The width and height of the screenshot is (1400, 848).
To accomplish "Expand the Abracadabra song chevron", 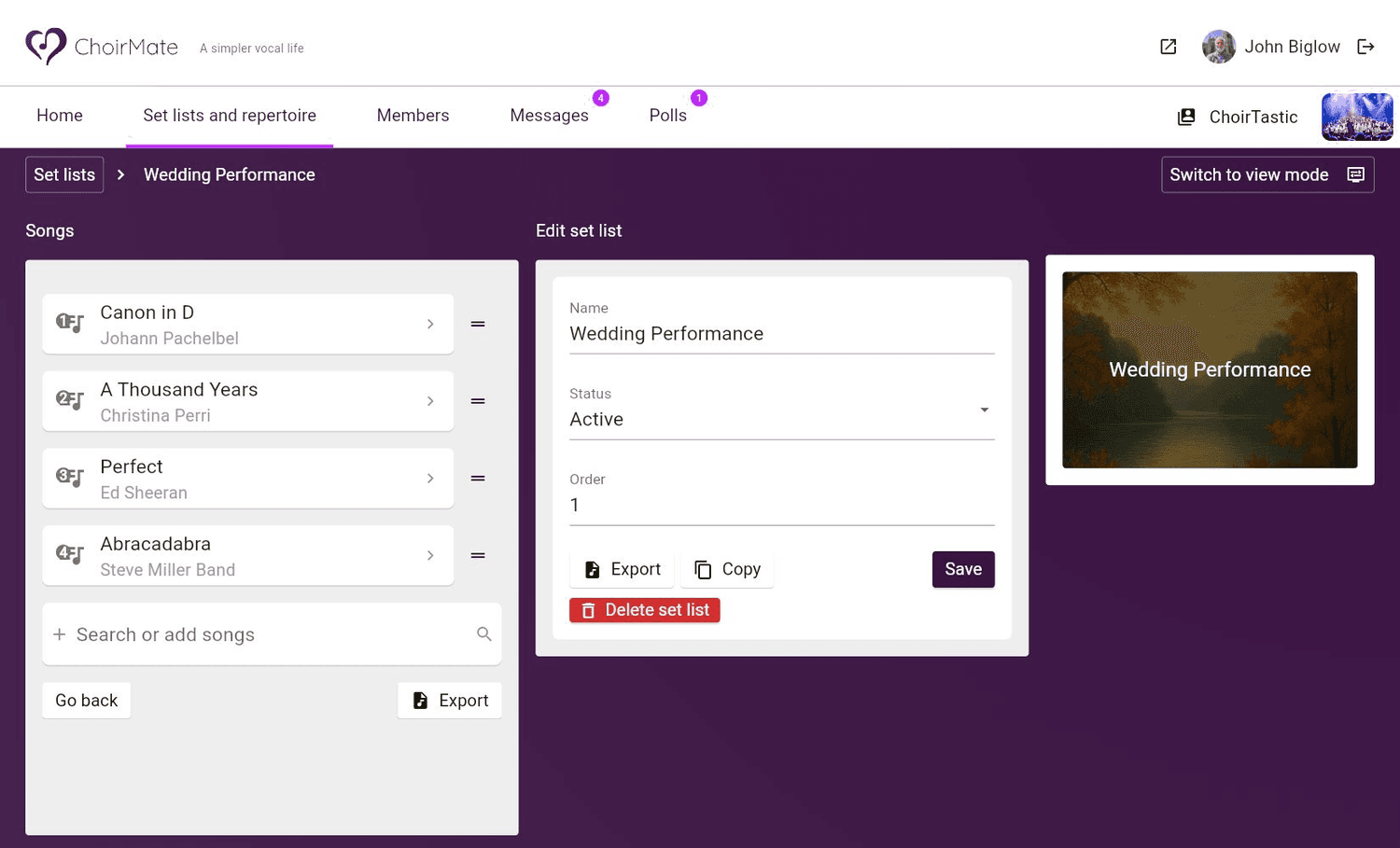I will (430, 555).
